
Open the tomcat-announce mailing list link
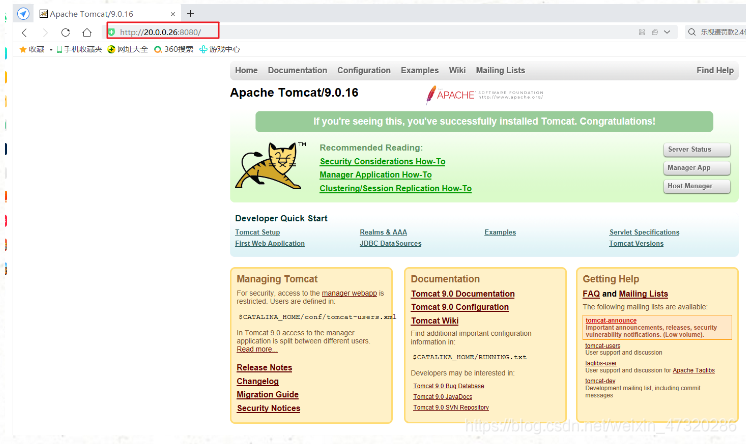pos(611,321)
